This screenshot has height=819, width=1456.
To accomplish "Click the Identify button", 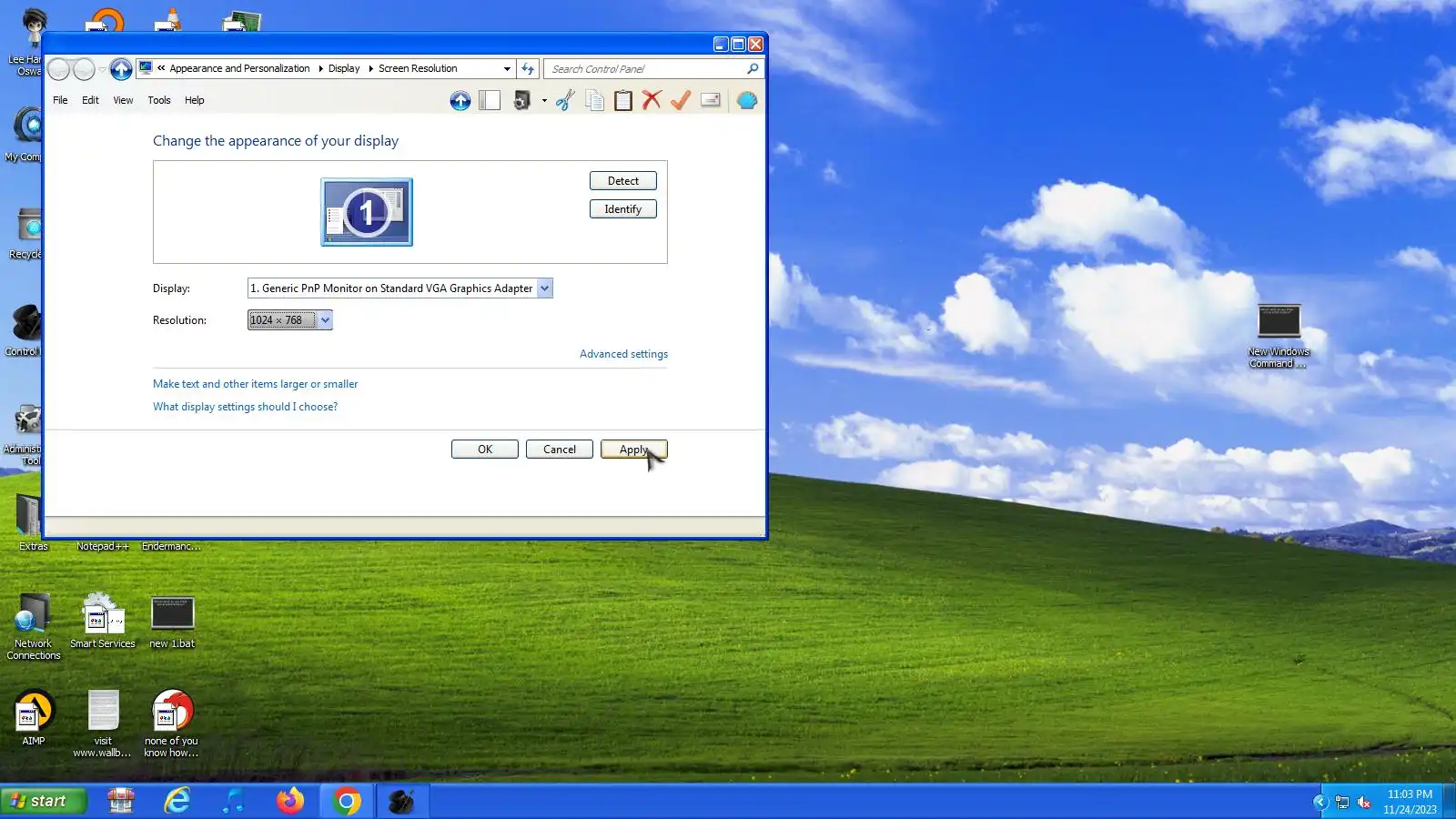I will pyautogui.click(x=623, y=209).
